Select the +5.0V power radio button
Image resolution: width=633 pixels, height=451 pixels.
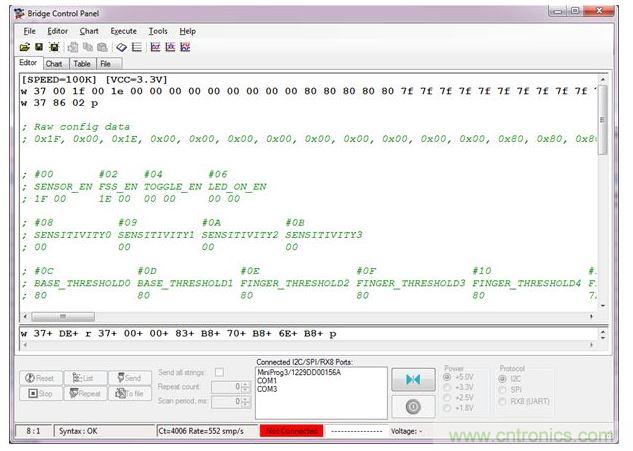point(448,378)
